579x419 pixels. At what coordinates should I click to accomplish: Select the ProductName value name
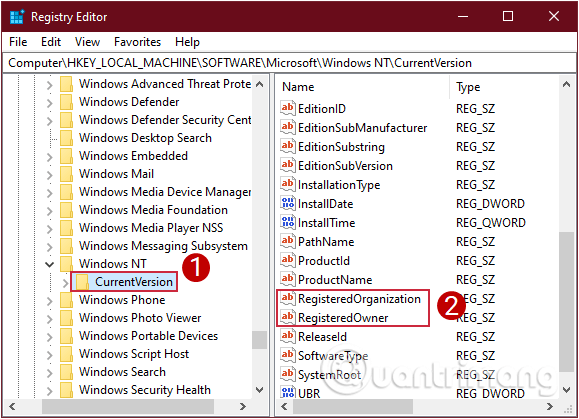click(x=335, y=280)
